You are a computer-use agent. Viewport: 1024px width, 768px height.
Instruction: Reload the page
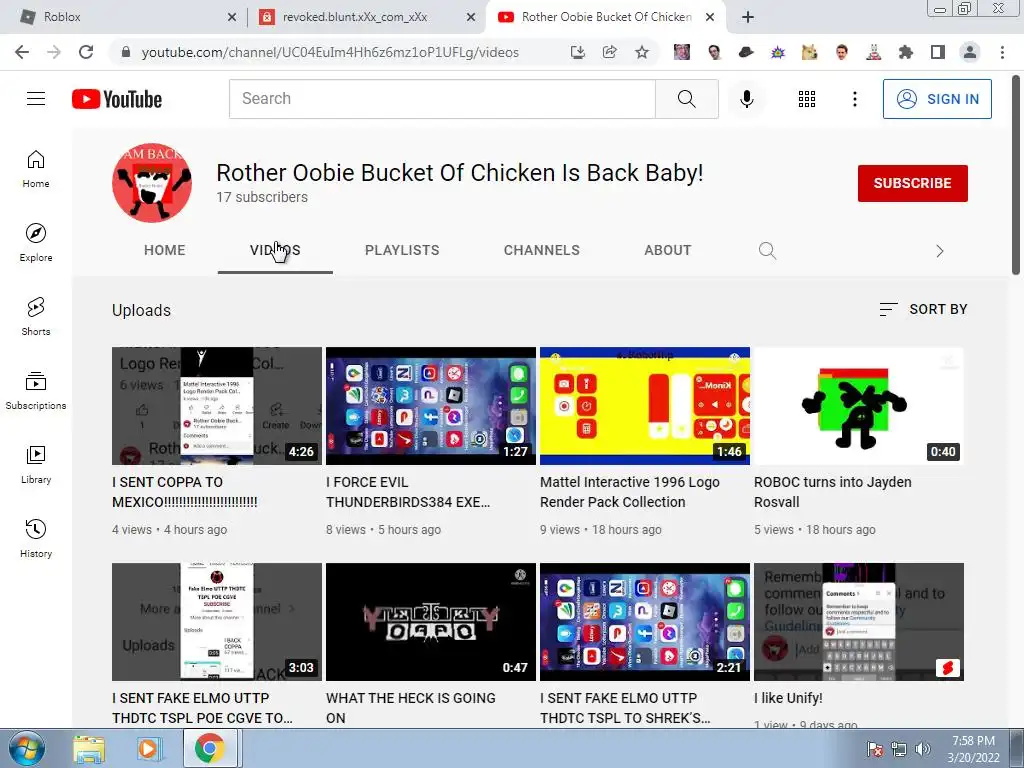[86, 52]
